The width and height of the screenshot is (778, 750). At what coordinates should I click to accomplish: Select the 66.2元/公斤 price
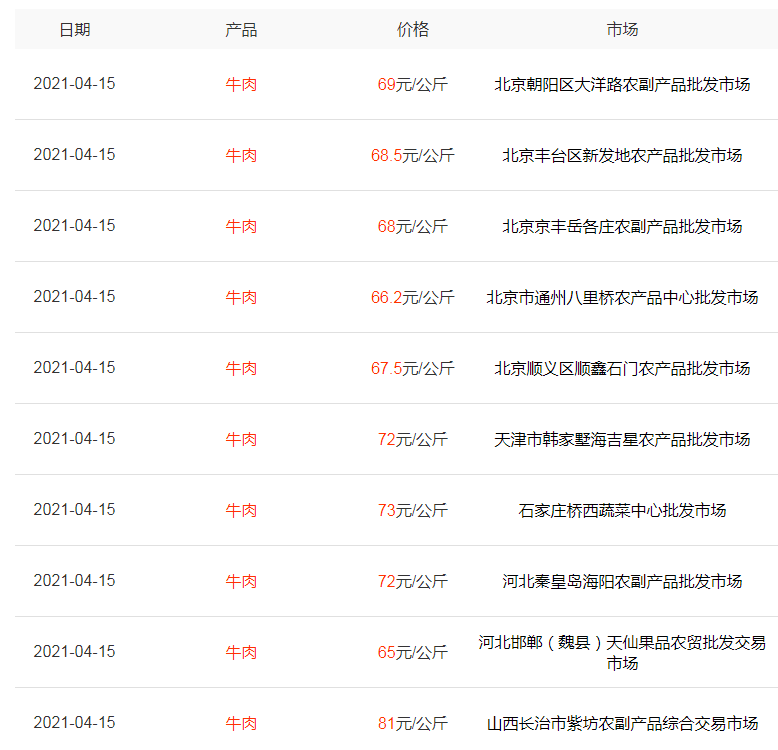412,297
